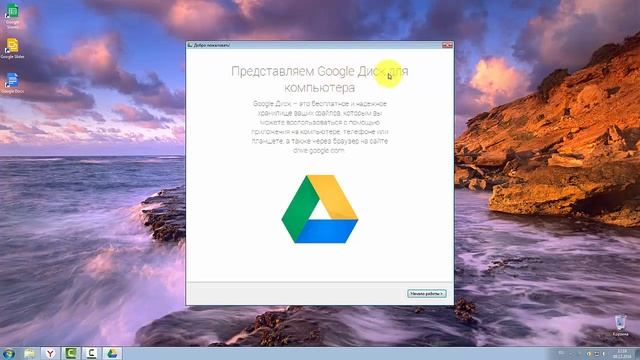Select the Google Slides desktop shortcut
The width and height of the screenshot is (640, 360).
[12, 49]
